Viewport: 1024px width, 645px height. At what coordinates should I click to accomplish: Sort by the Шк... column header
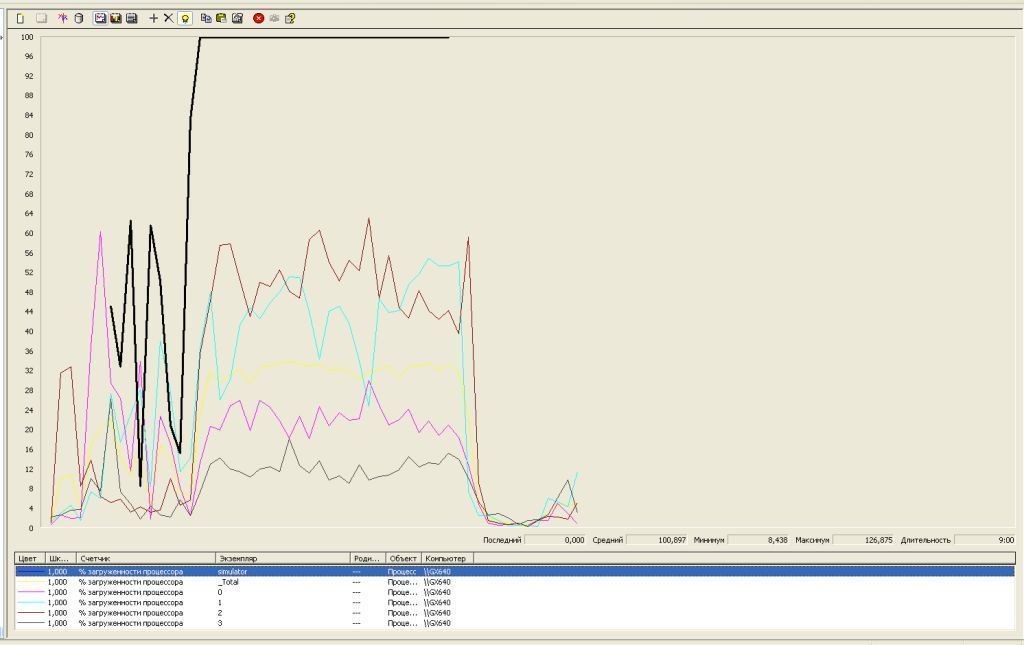(x=61, y=558)
